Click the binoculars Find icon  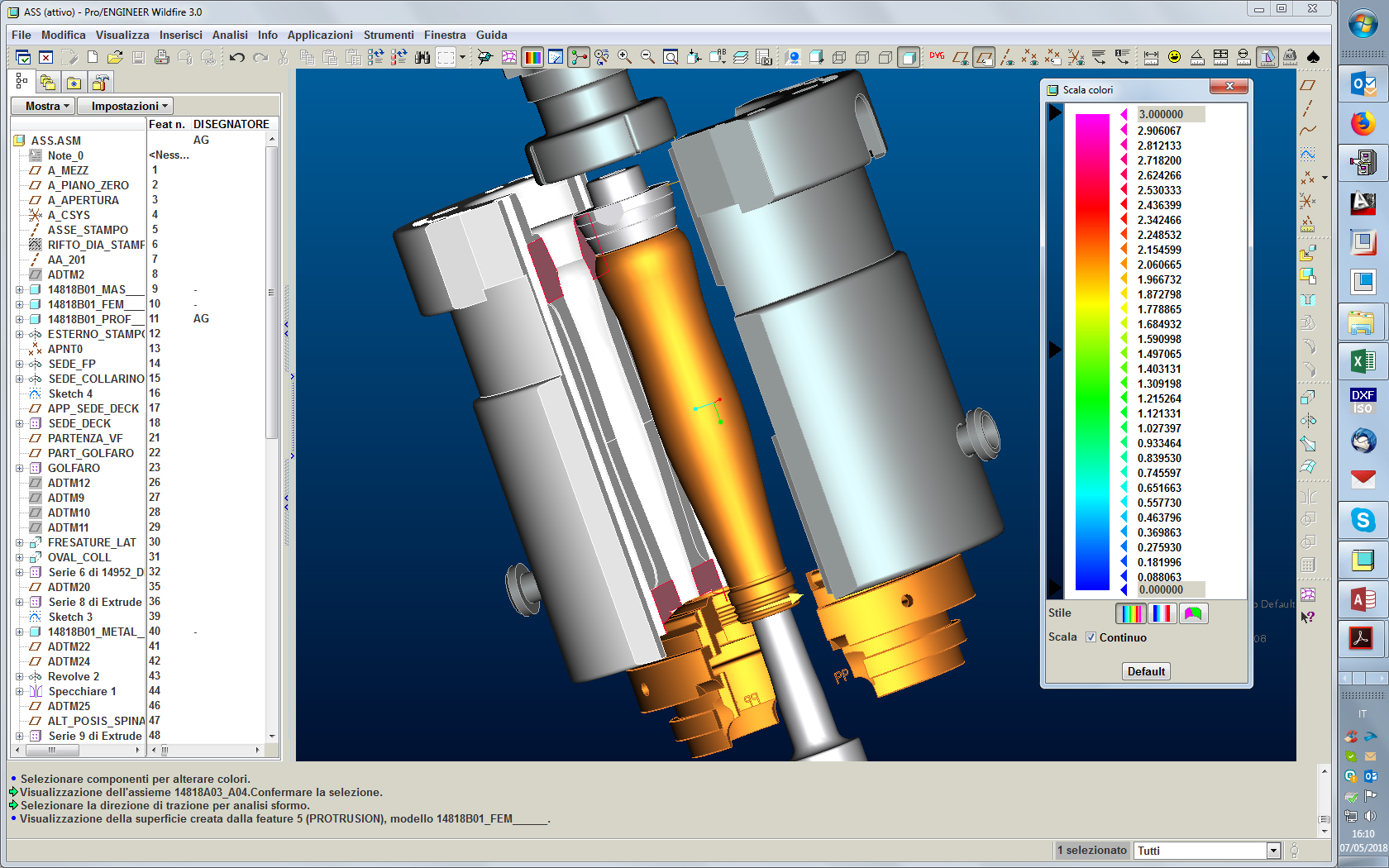click(422, 57)
